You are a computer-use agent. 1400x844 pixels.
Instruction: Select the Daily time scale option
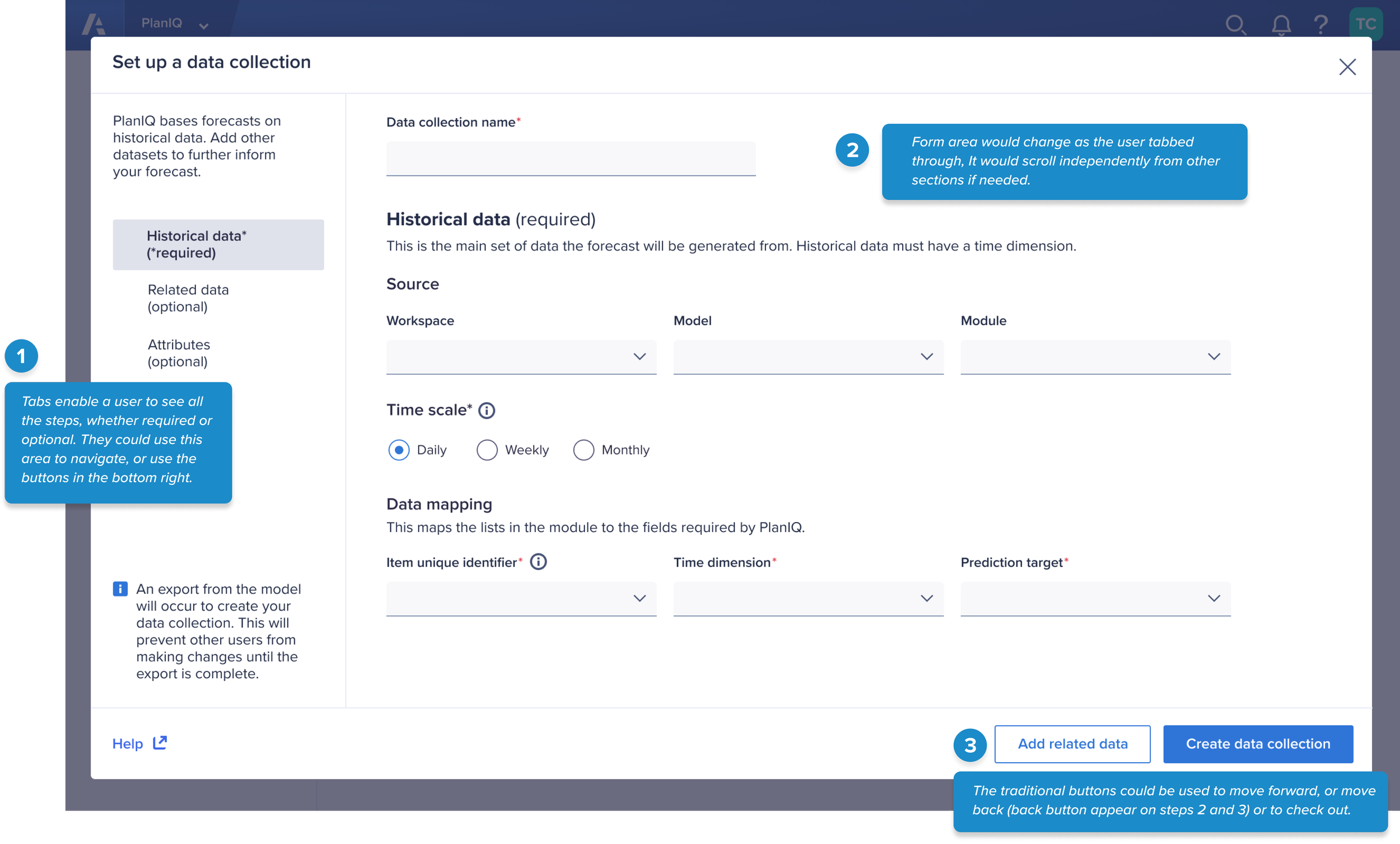[399, 450]
